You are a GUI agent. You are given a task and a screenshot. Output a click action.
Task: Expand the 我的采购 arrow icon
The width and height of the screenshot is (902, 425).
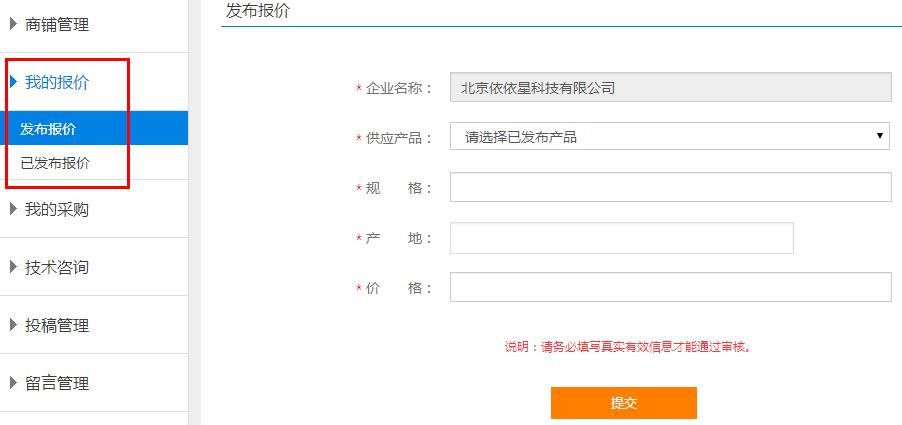click(14, 209)
